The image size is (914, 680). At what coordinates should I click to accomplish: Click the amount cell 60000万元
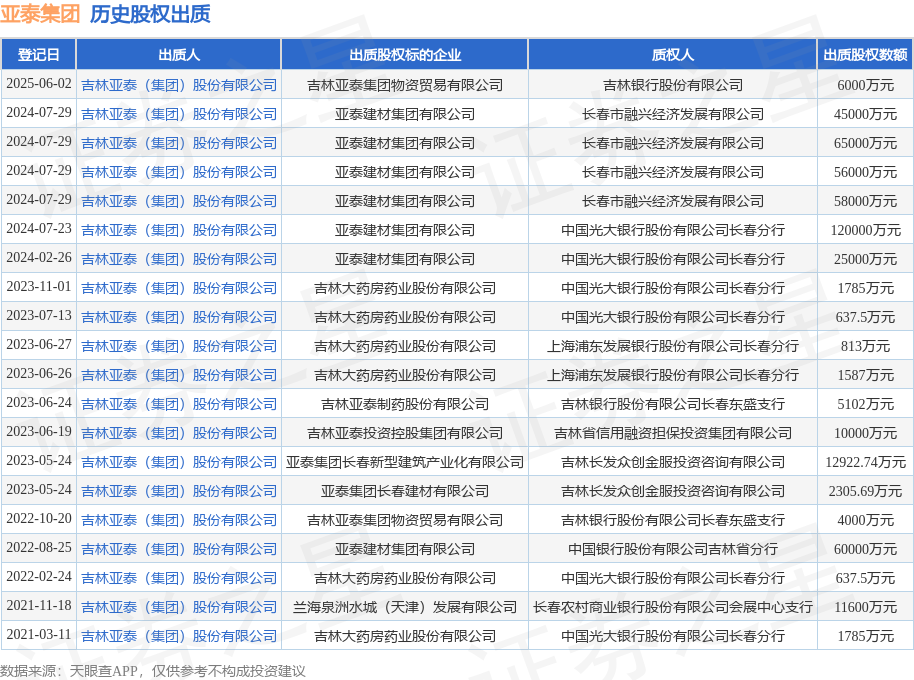[x=866, y=549]
